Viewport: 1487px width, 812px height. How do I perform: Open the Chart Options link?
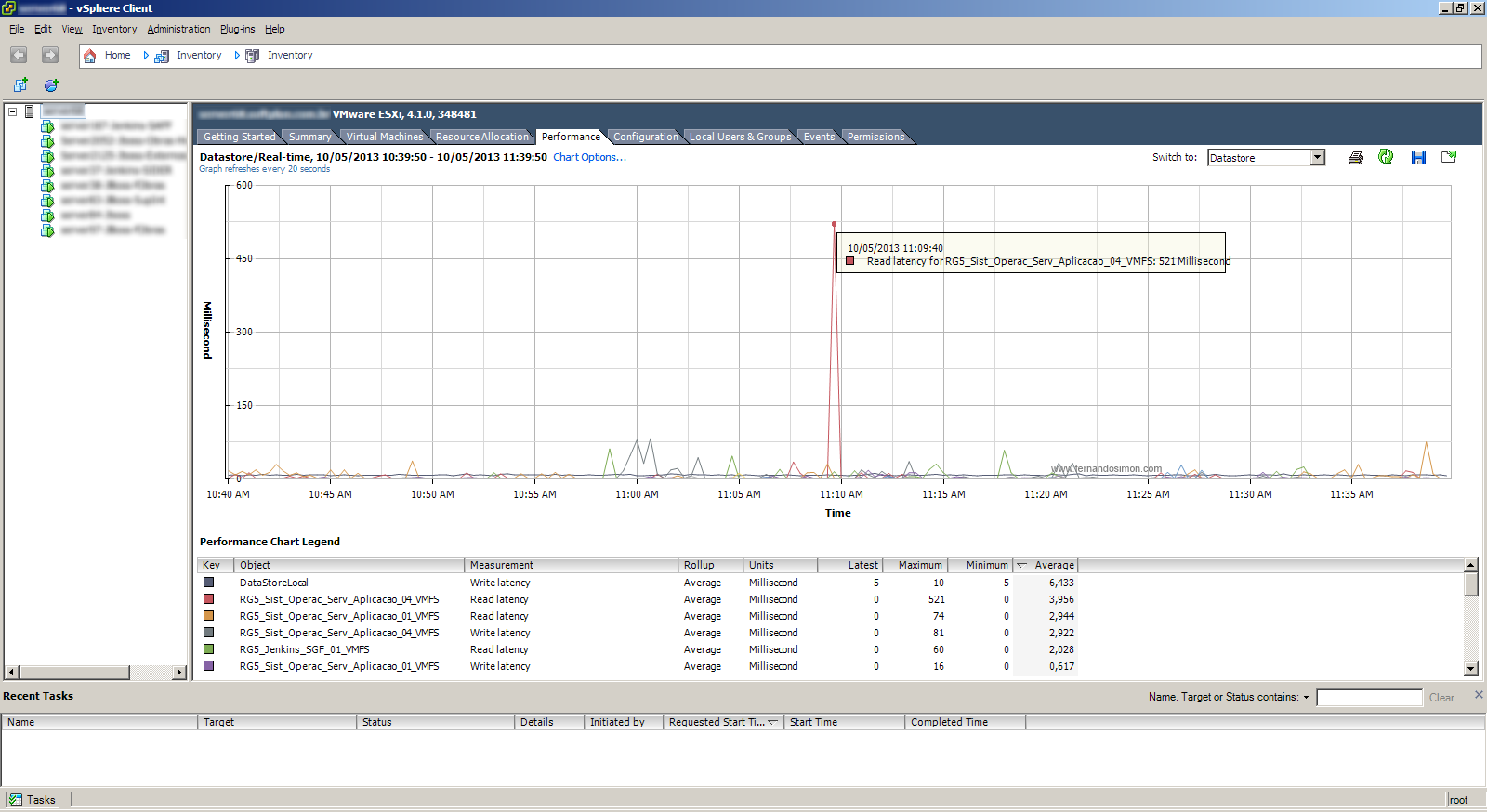589,157
